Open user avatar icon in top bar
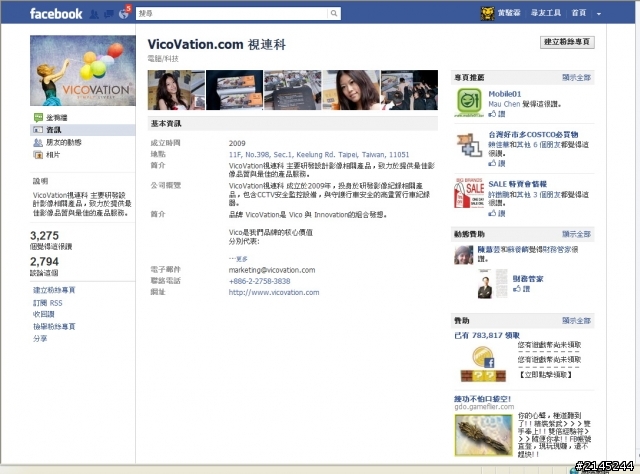Screen dimensions: 640x474 point(487,13)
